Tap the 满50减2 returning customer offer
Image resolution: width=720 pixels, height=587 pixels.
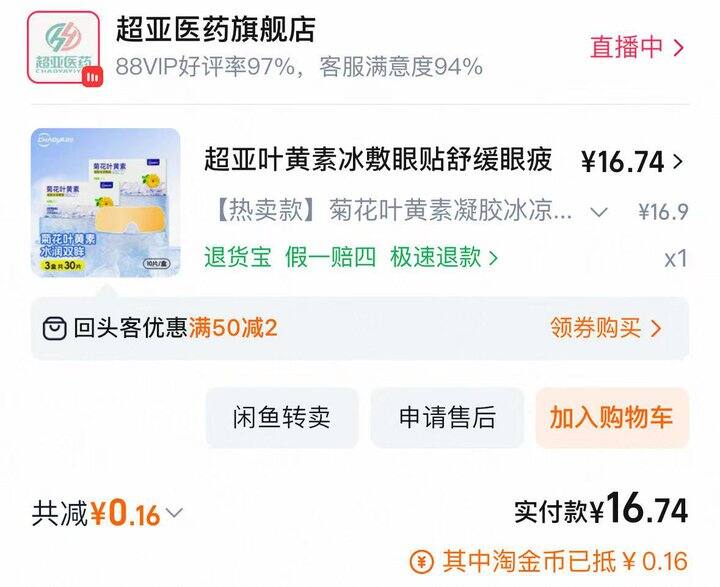click(233, 328)
